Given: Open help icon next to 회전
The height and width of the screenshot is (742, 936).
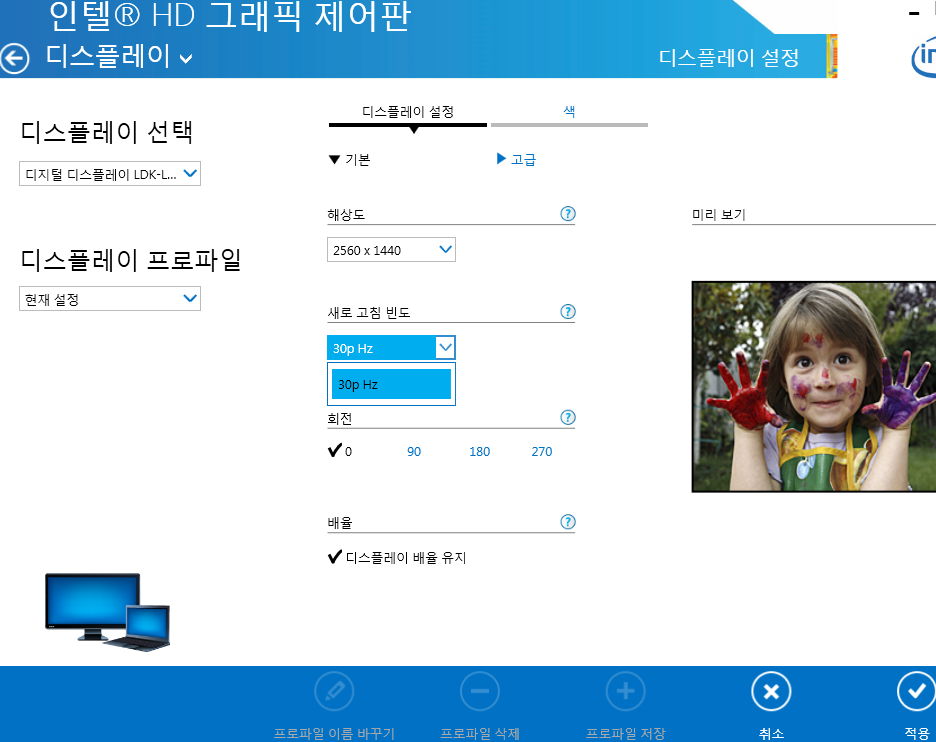Looking at the screenshot, I should click(x=568, y=417).
